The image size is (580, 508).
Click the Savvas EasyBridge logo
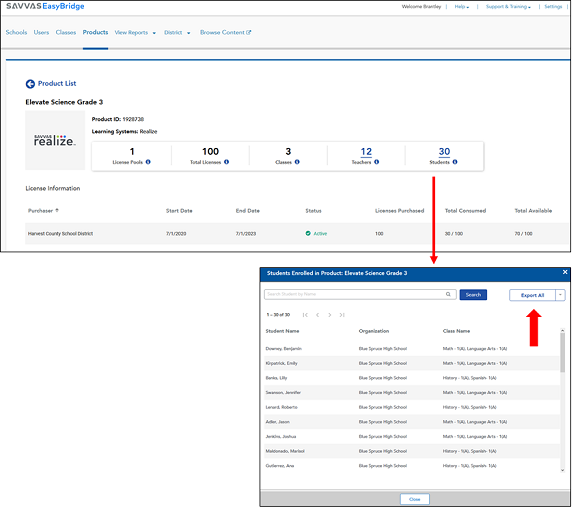[45, 6]
